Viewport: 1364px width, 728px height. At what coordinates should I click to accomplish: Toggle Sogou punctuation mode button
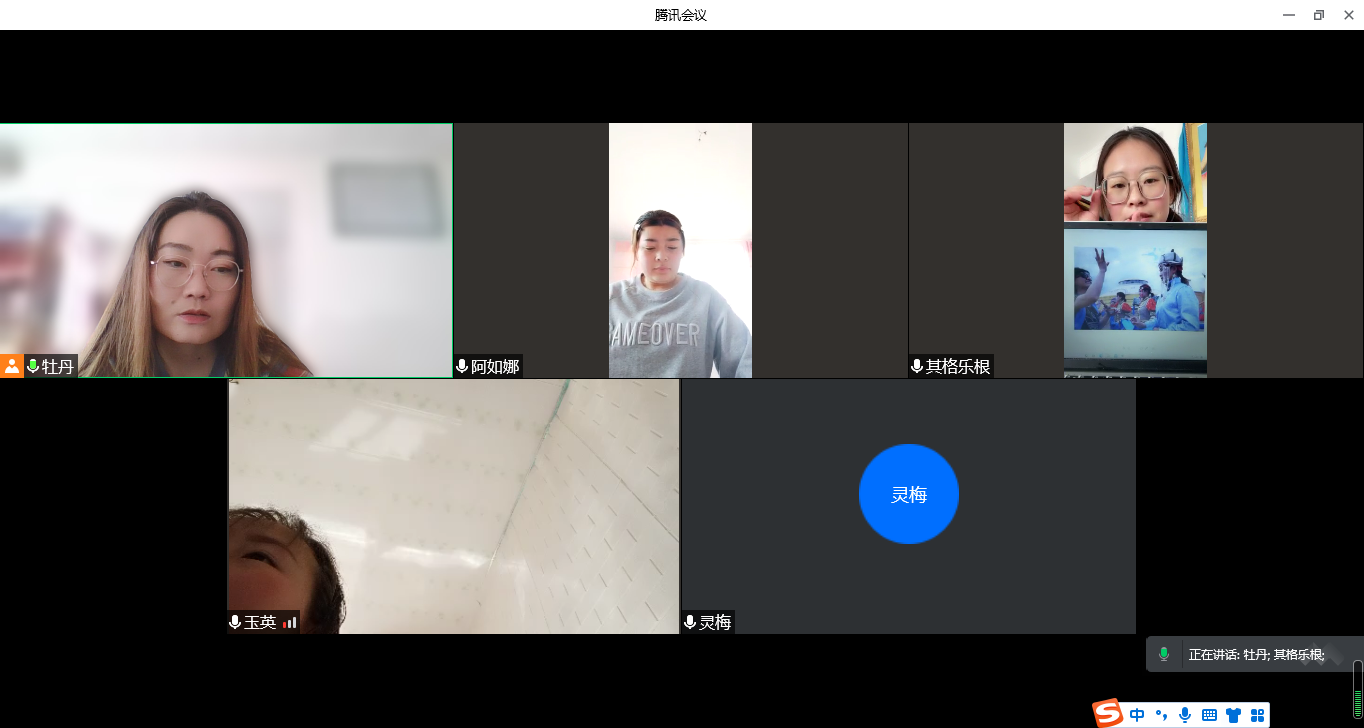pos(1161,715)
